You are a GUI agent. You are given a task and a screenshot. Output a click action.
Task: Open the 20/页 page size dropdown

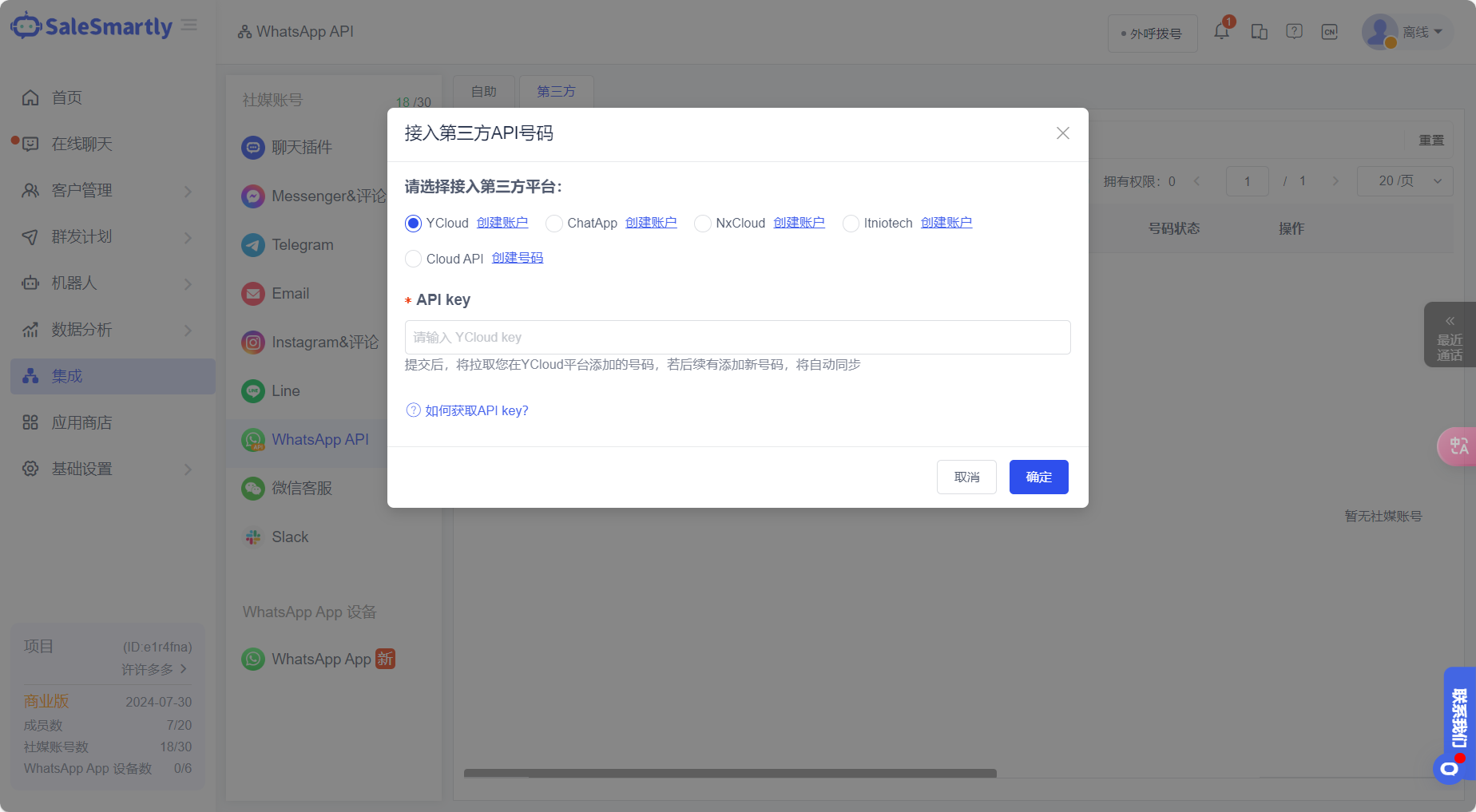(x=1405, y=181)
